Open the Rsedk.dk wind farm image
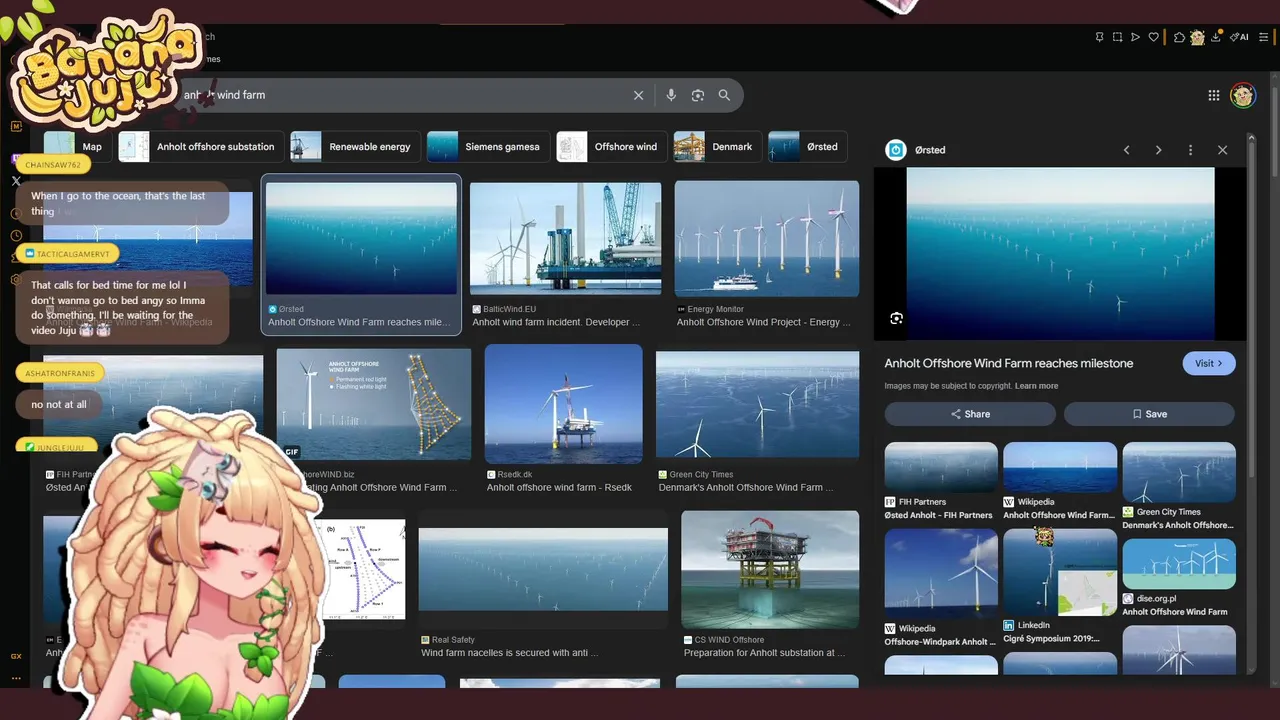 tap(564, 404)
